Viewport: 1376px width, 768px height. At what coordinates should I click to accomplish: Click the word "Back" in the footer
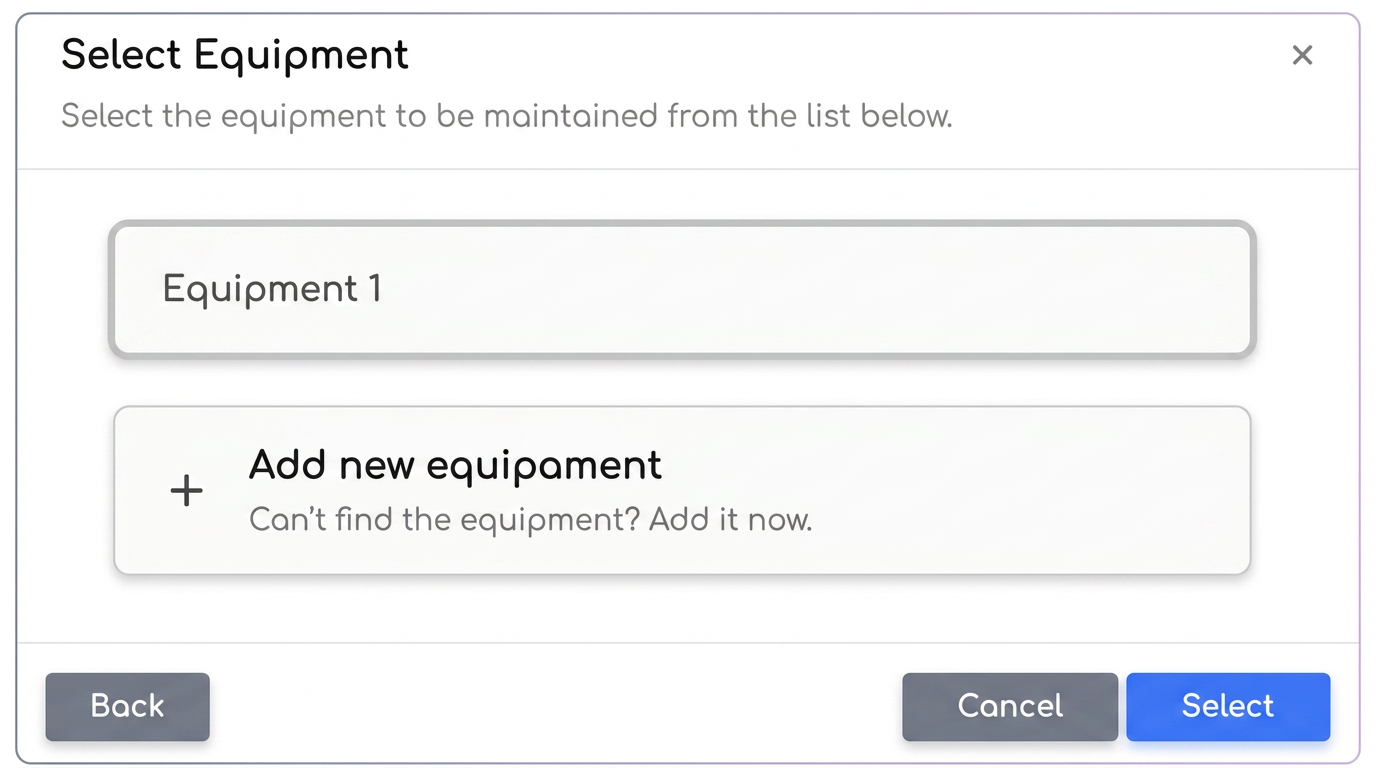click(127, 706)
